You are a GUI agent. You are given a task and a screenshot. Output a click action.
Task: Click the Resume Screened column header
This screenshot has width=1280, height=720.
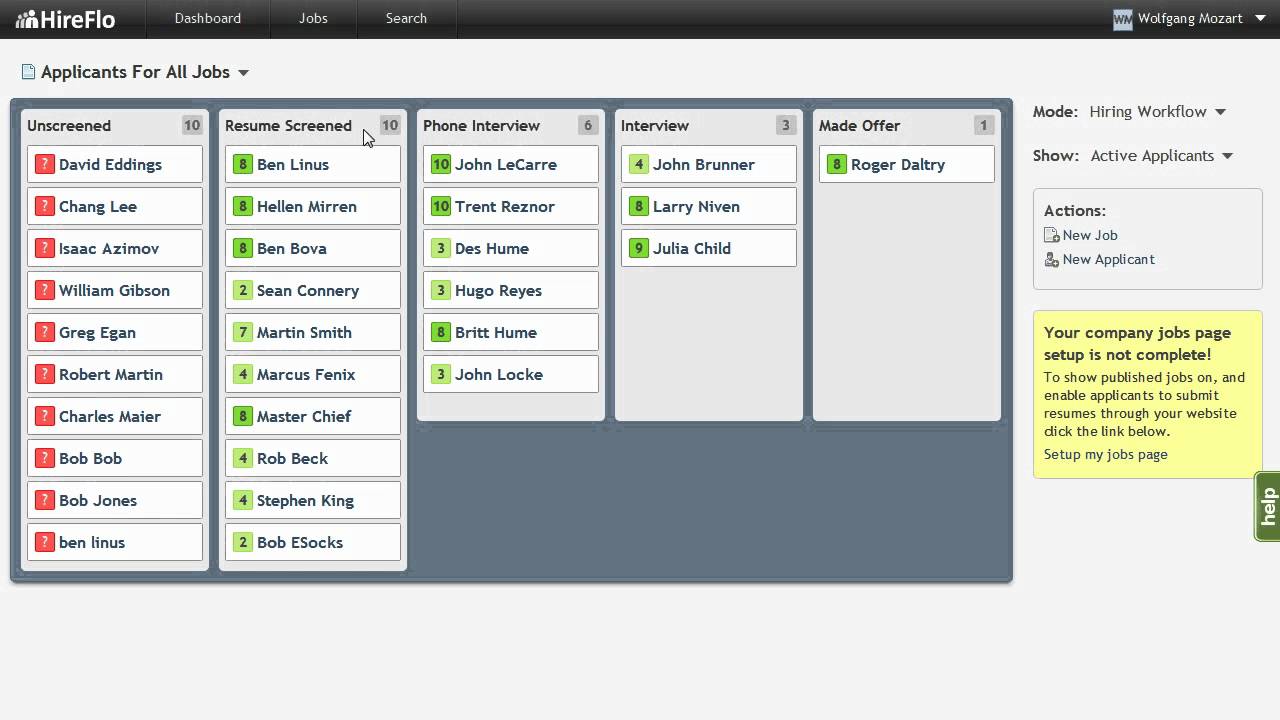click(x=288, y=125)
